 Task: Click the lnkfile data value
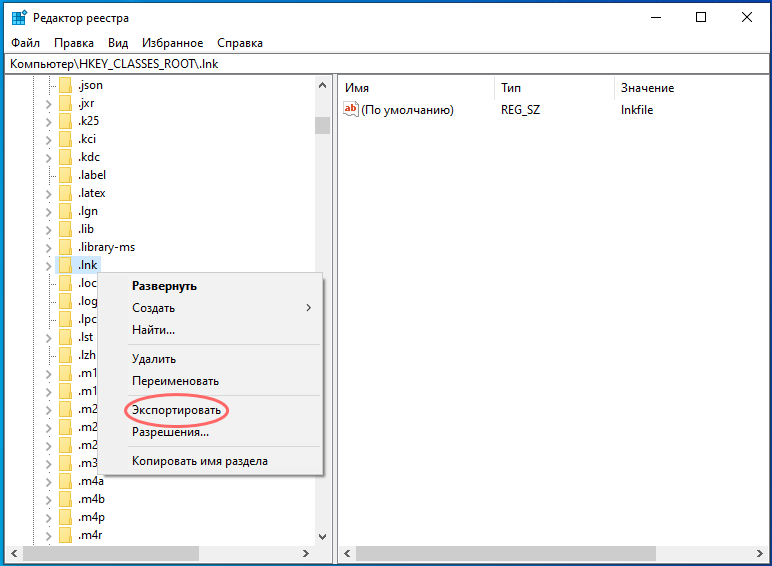[637, 110]
